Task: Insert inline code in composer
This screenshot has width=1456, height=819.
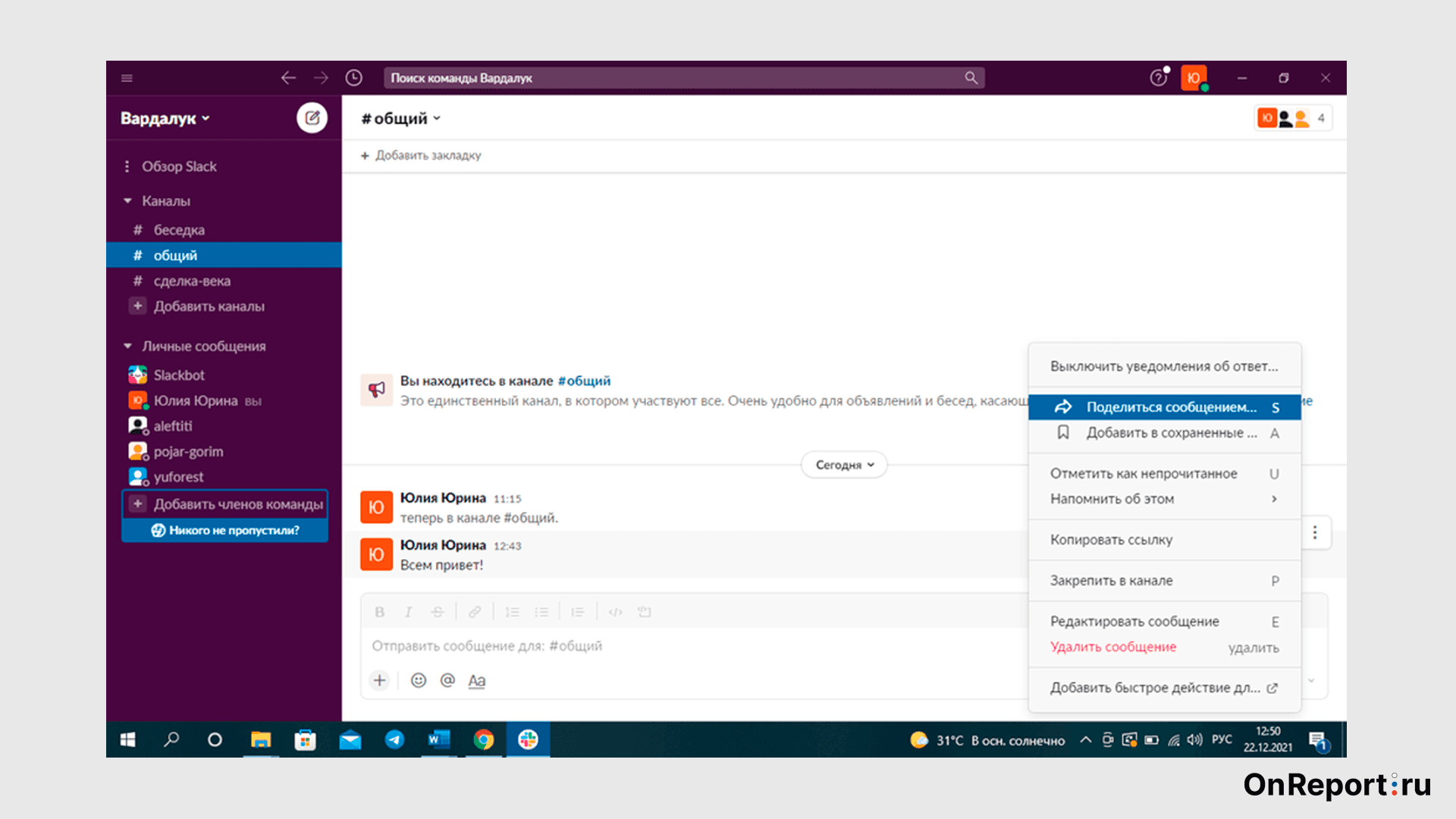Action: 616,612
